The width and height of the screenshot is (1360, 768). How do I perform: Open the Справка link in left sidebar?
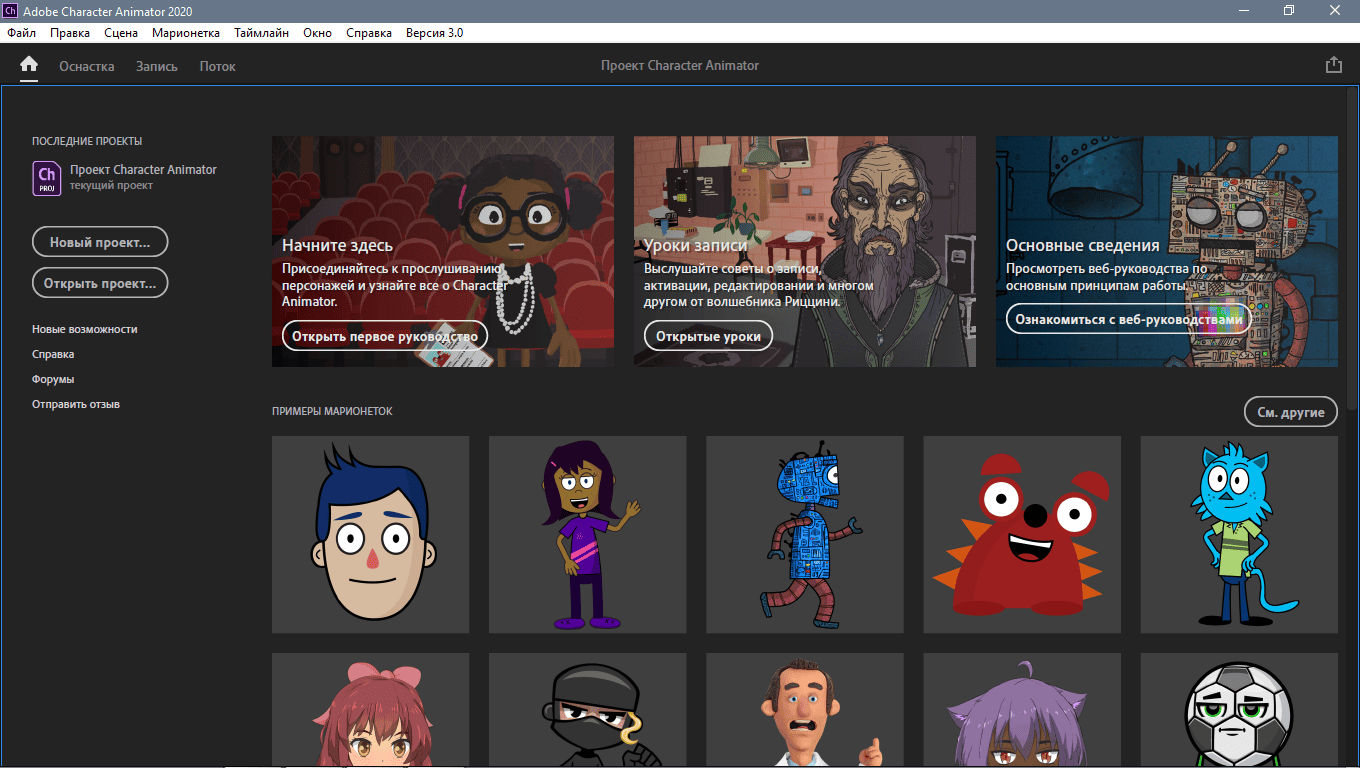[53, 354]
